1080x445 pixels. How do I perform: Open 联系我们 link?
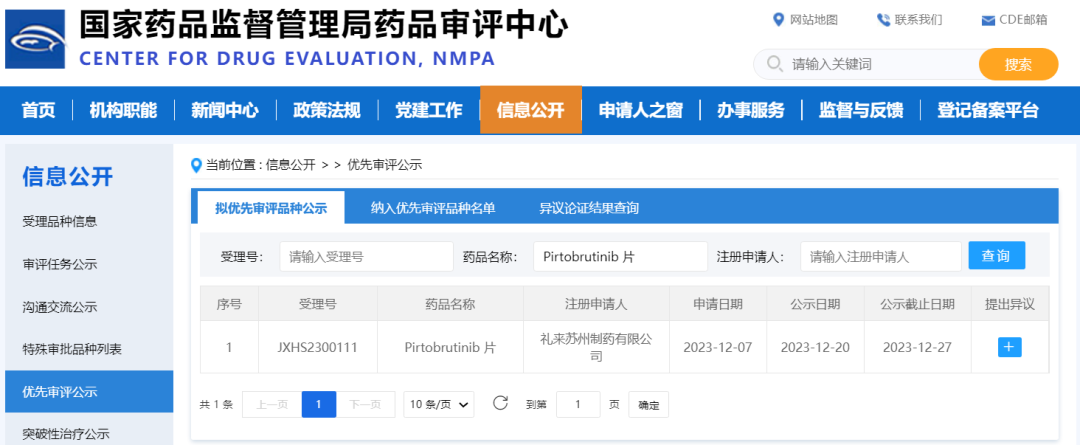[918, 19]
